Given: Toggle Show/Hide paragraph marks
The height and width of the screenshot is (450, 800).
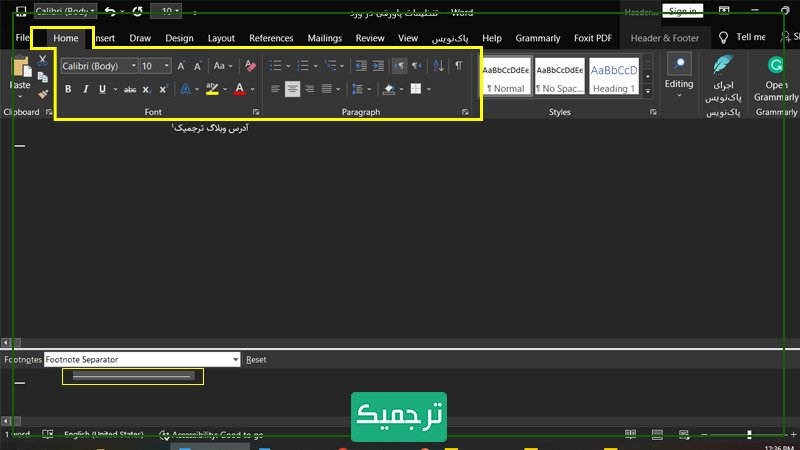Looking at the screenshot, I should [x=458, y=66].
